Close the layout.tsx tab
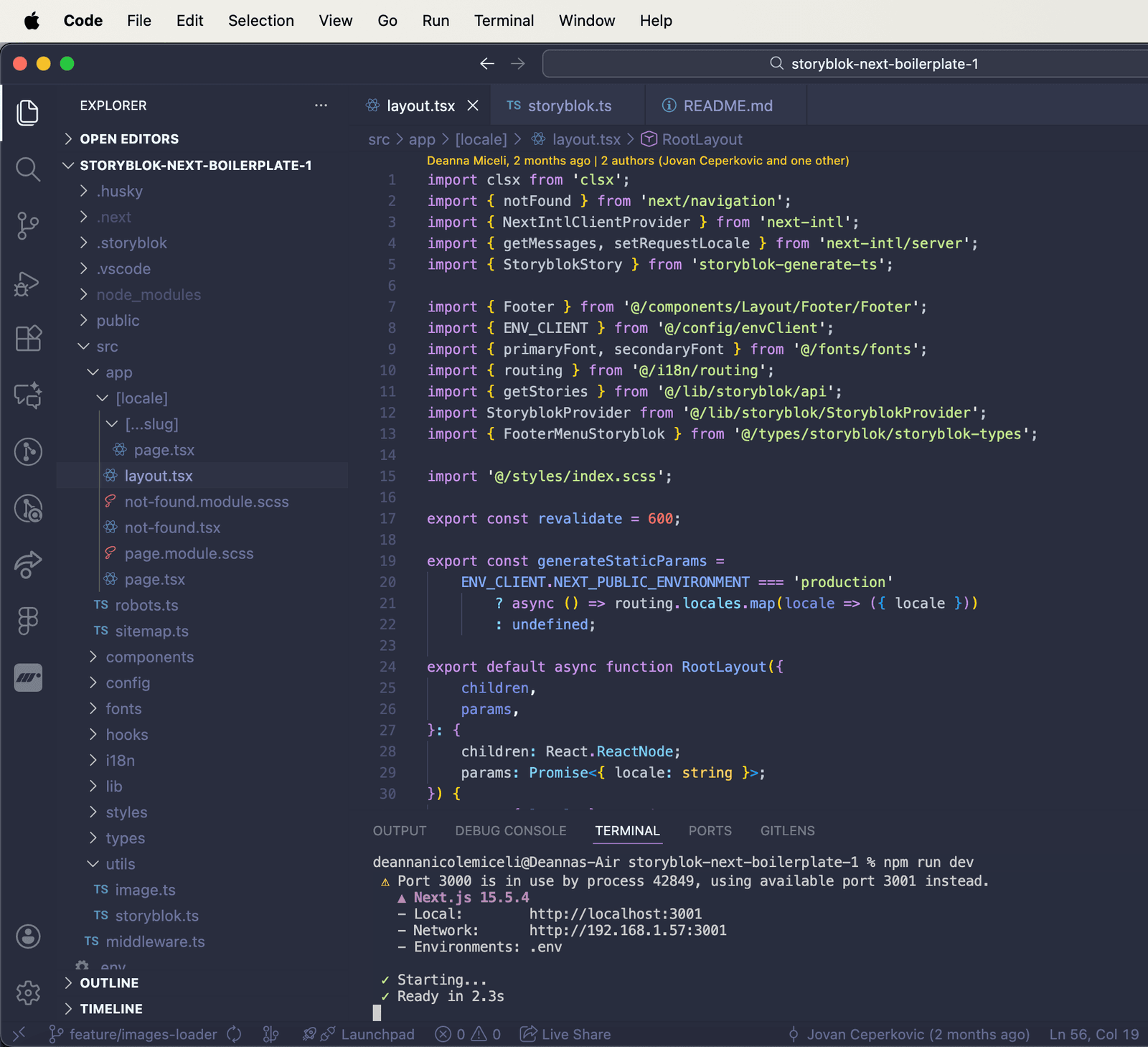Image resolution: width=1148 pixels, height=1047 pixels. tap(473, 105)
